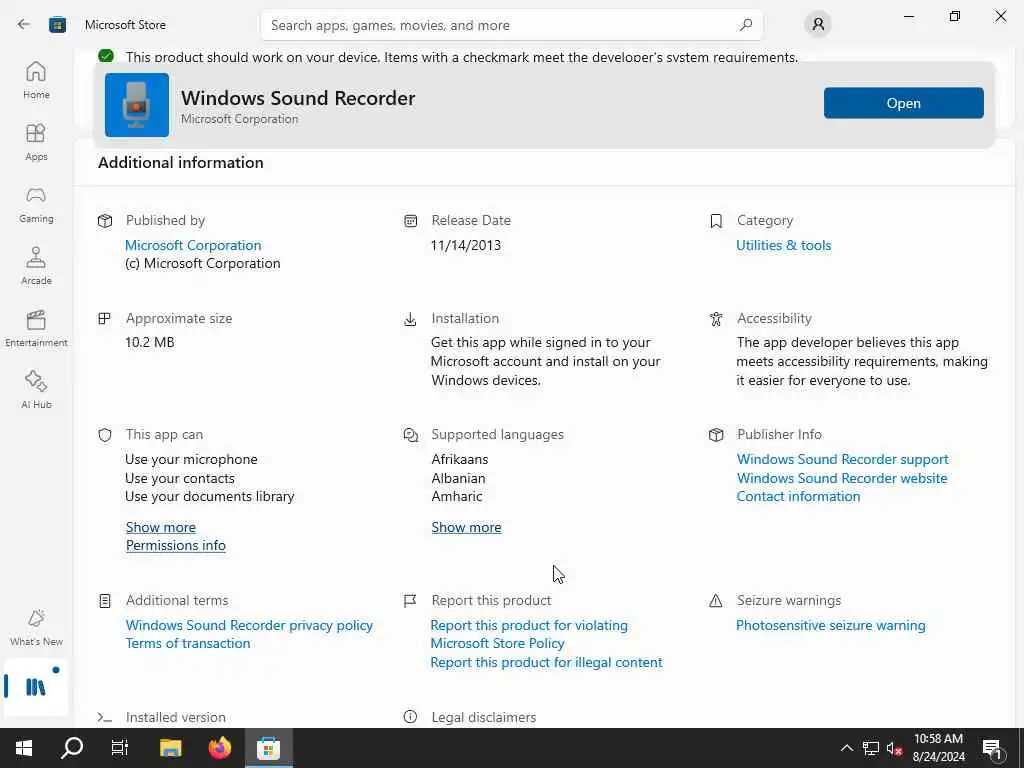The height and width of the screenshot is (768, 1024).
Task: Click the Supported languages chat icon
Action: pos(410,435)
